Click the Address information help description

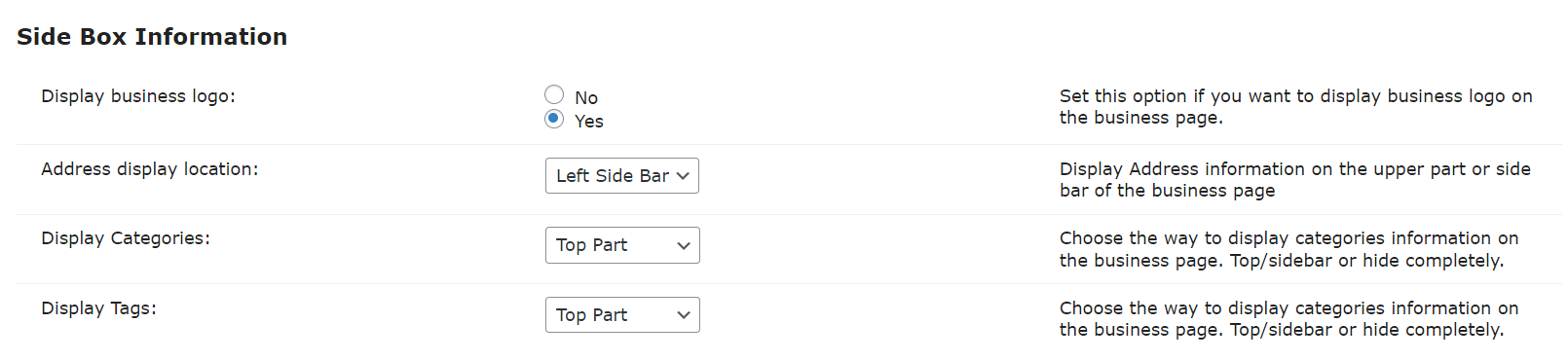click(1295, 180)
